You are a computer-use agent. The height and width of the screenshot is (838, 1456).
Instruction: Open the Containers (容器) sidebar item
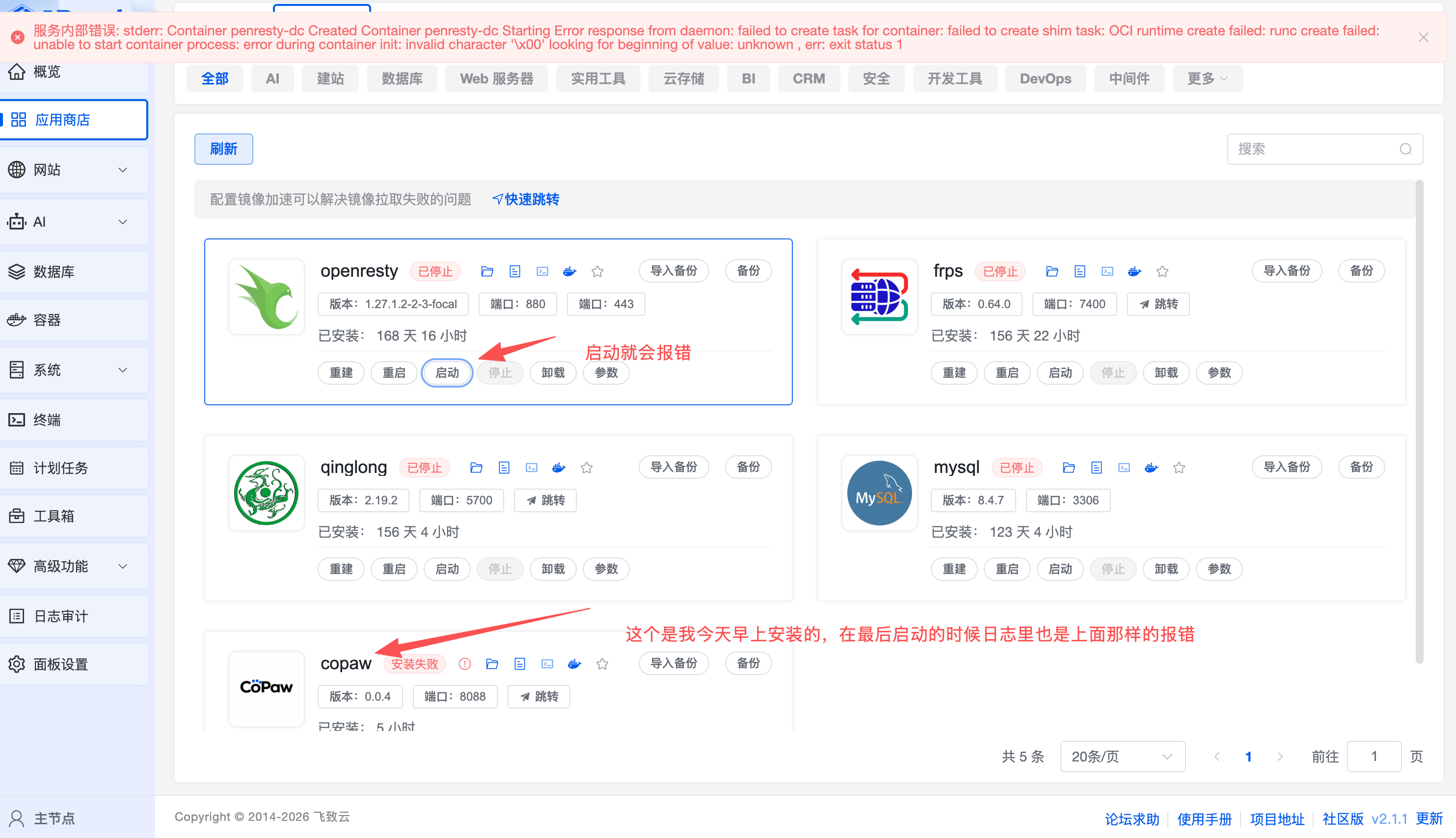pos(47,320)
